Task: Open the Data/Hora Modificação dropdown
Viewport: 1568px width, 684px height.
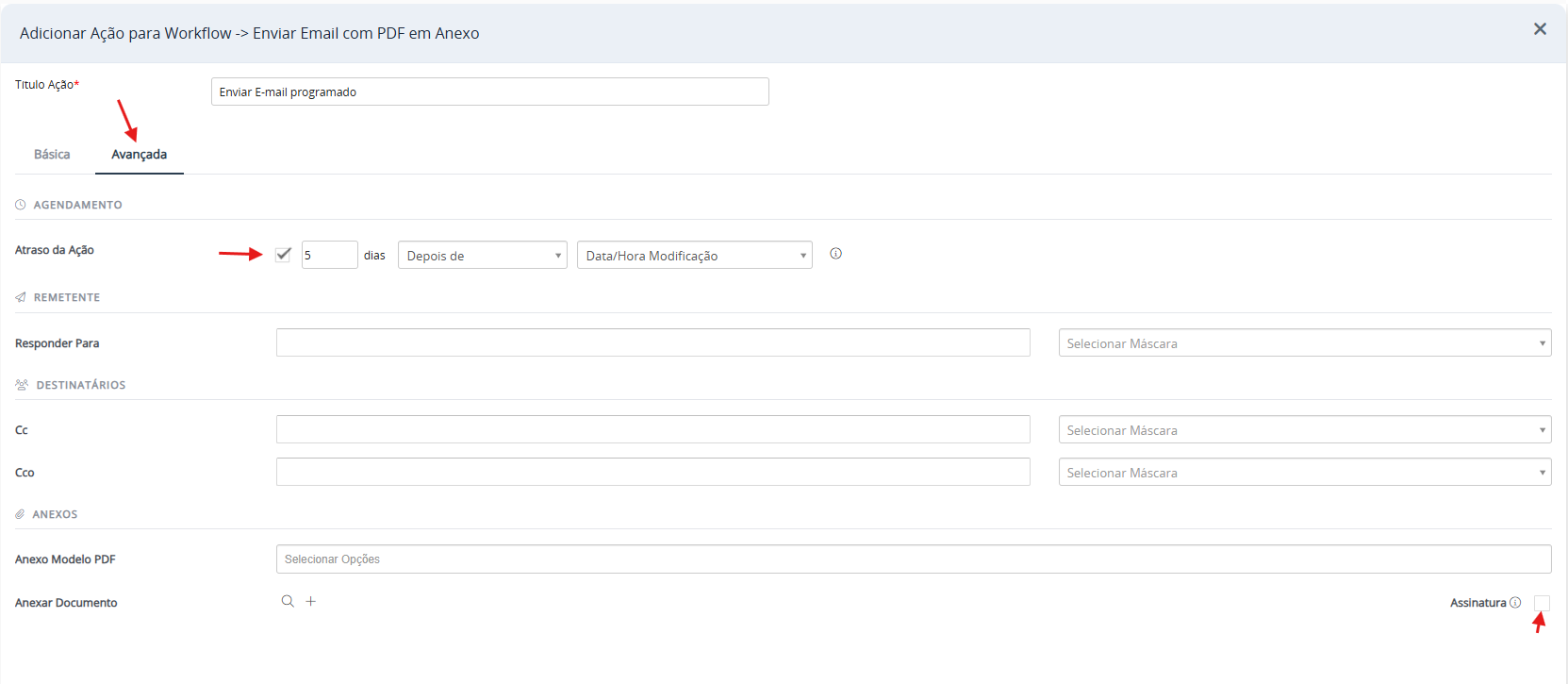Action: (695, 255)
